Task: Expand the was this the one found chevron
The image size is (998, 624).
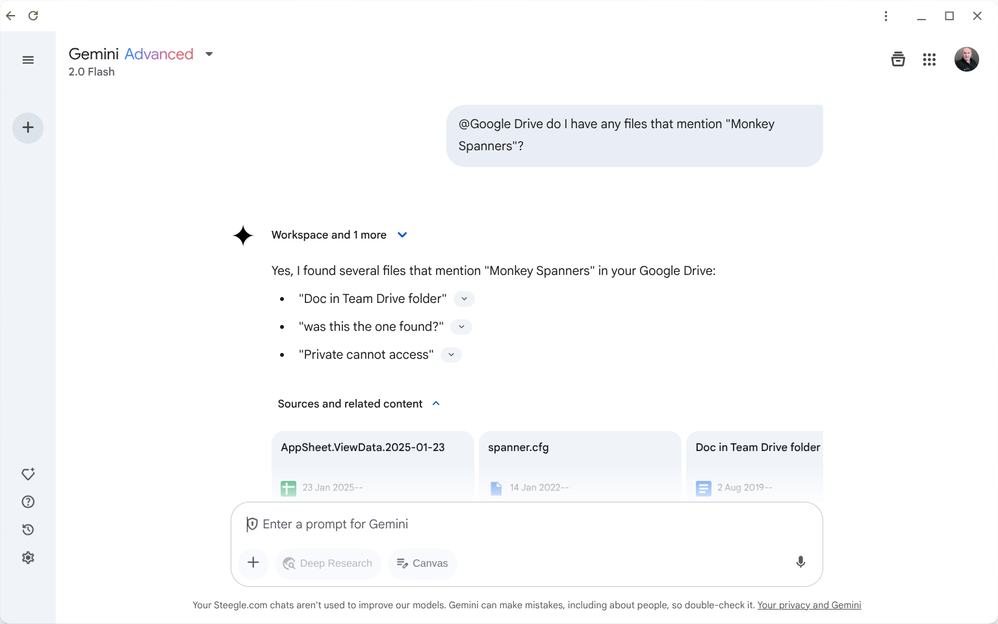Action: pyautogui.click(x=461, y=327)
